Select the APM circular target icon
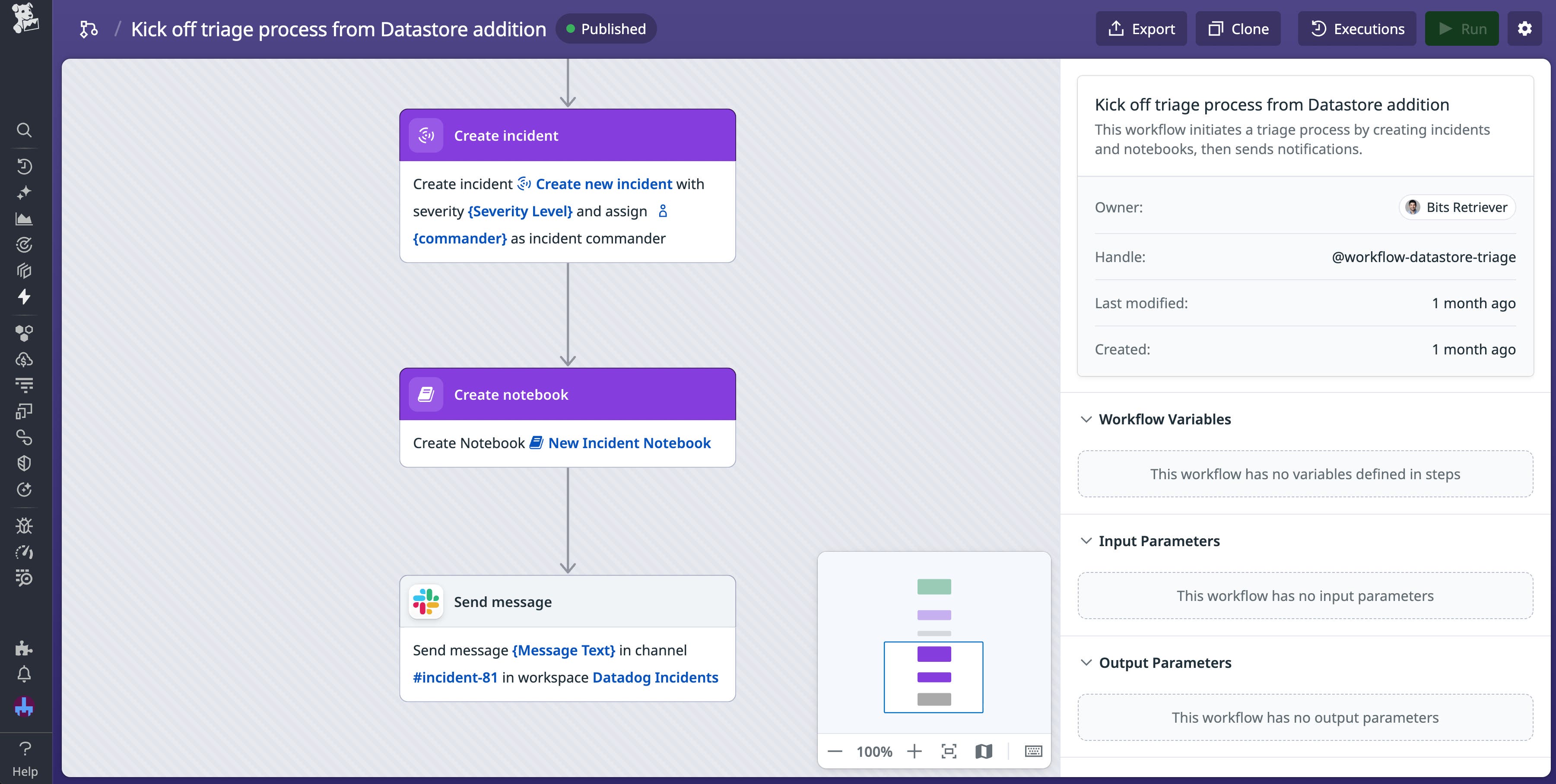This screenshot has height=784, width=1556. click(x=24, y=244)
